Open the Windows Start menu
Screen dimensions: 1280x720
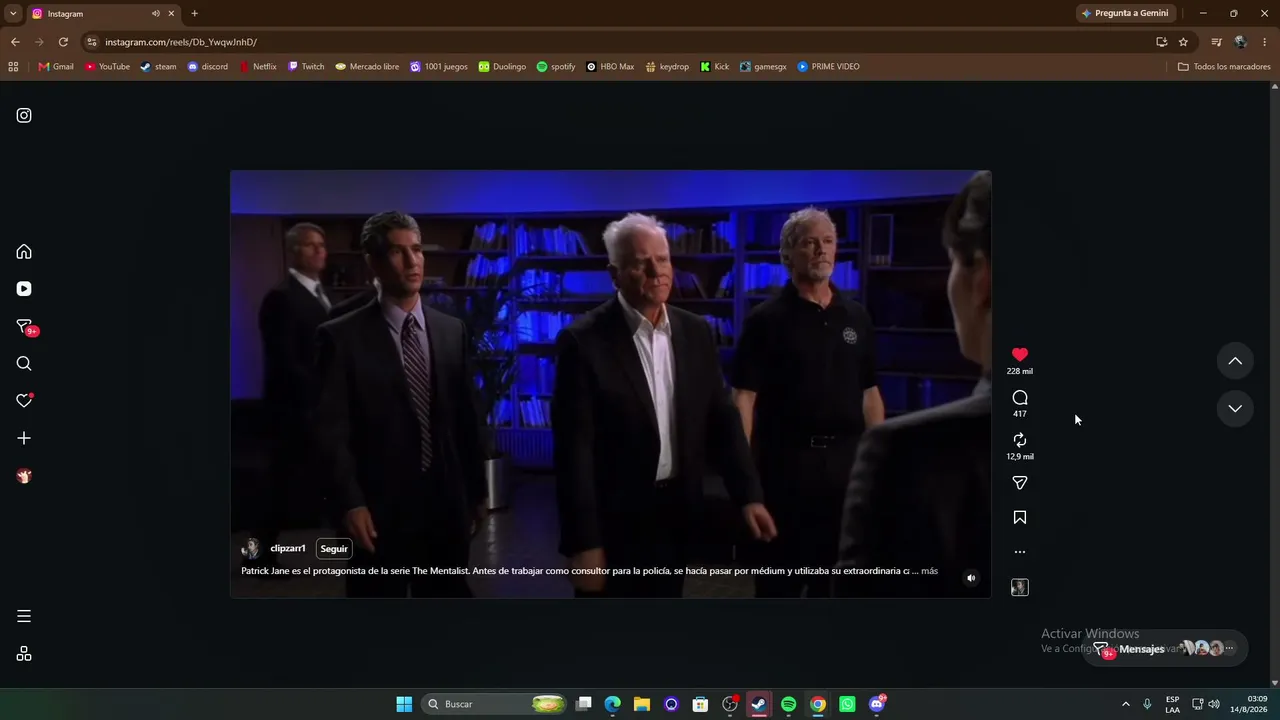tap(404, 704)
